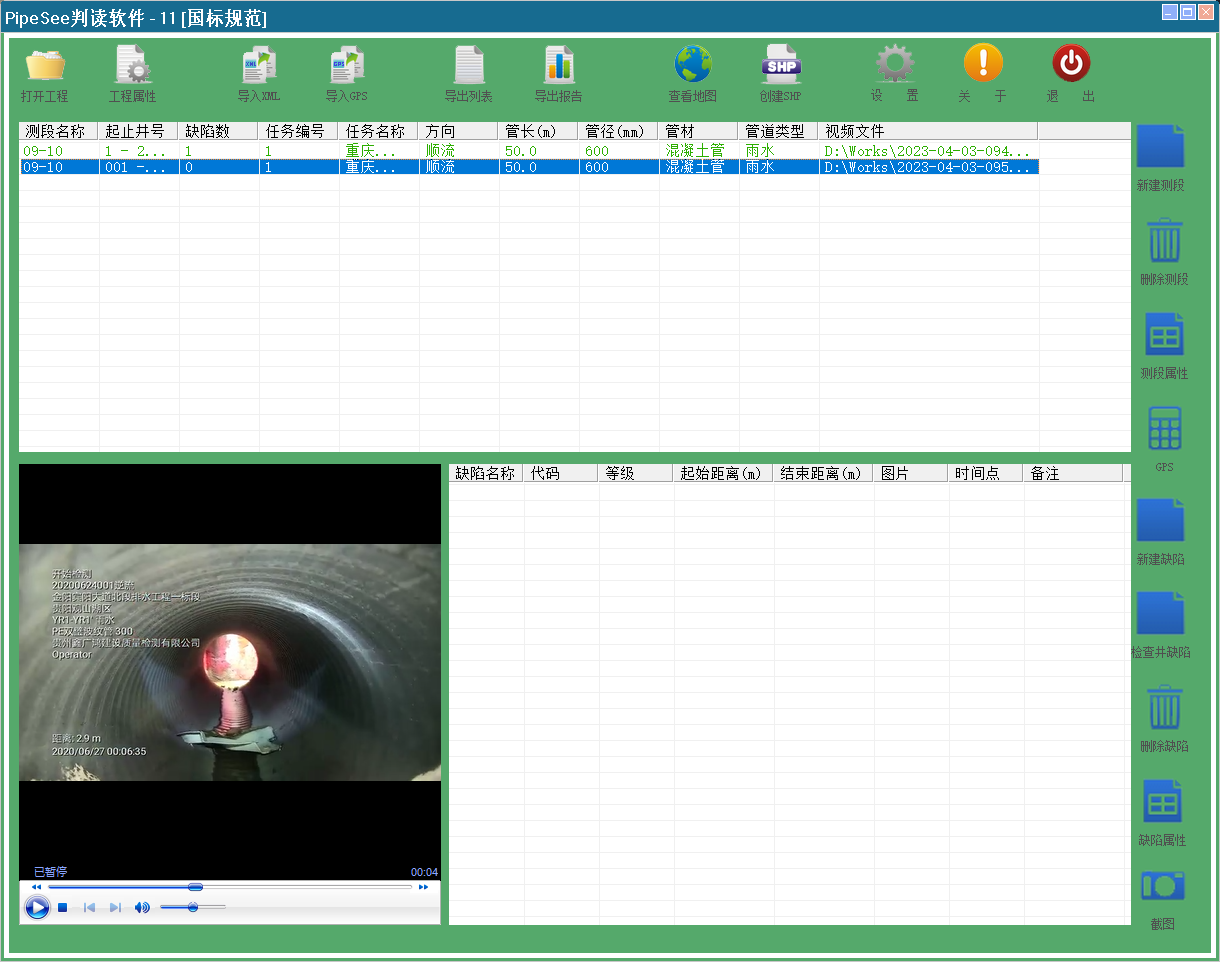The image size is (1220, 962).
Task: Click the 等级 header in defect table
Action: point(636,473)
